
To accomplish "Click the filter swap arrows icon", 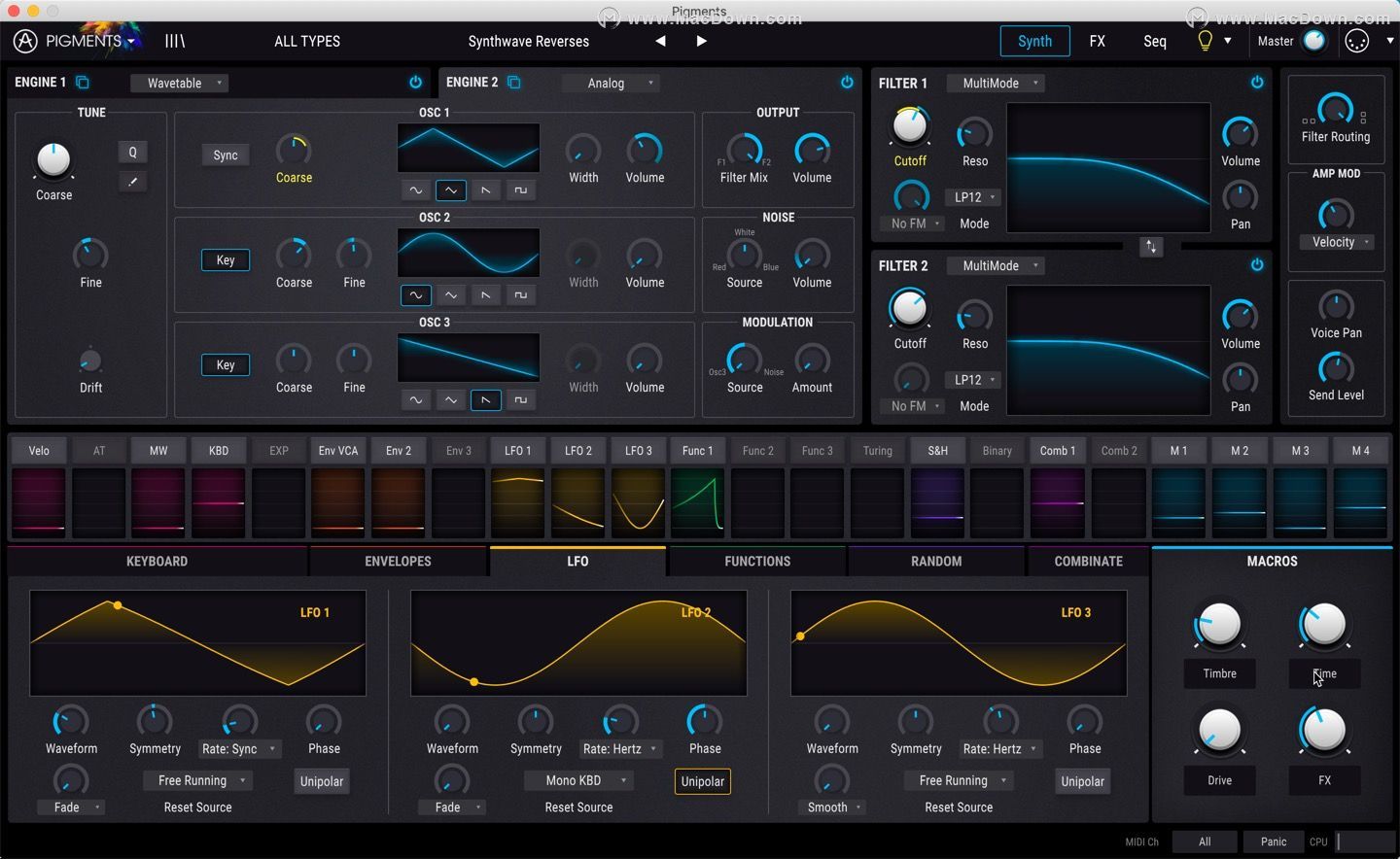I will tap(1151, 247).
